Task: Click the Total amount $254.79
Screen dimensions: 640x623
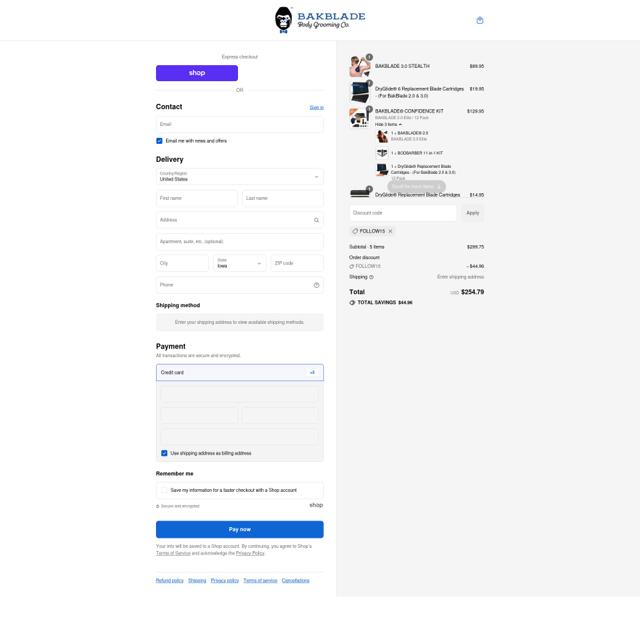Action: click(x=472, y=292)
